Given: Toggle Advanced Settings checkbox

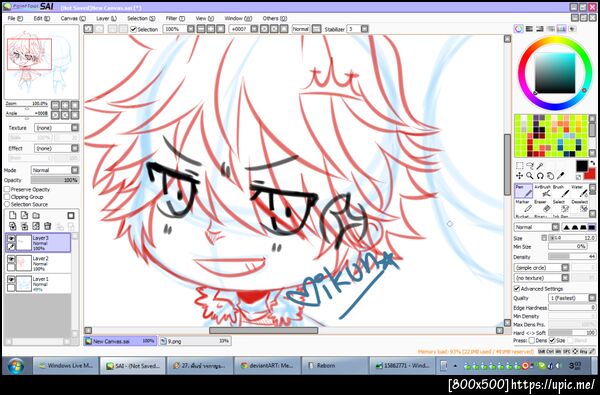Looking at the screenshot, I should pyautogui.click(x=517, y=289).
